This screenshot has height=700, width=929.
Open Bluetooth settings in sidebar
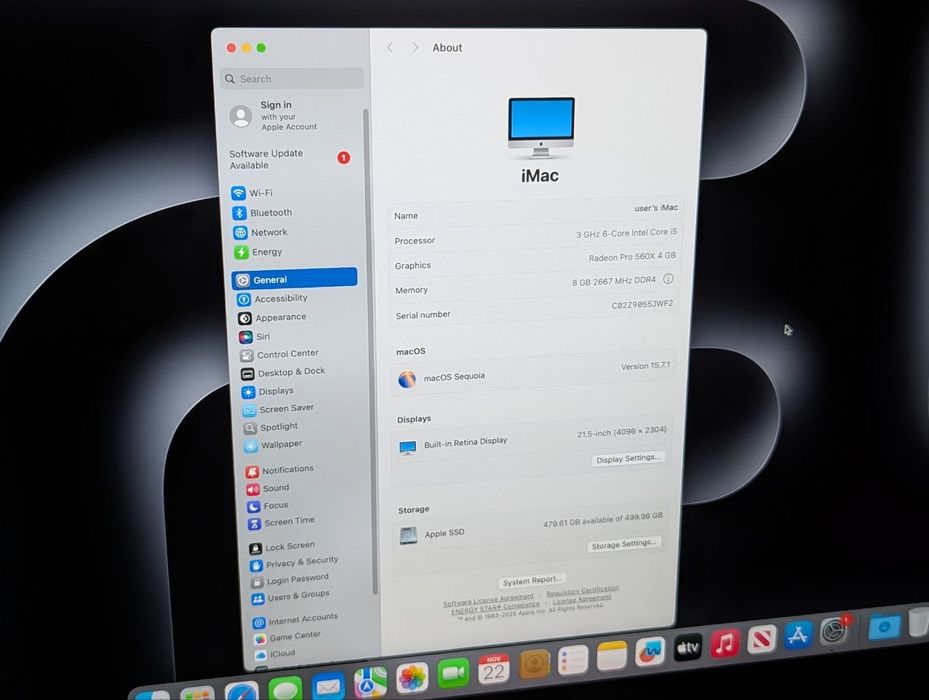tap(264, 212)
